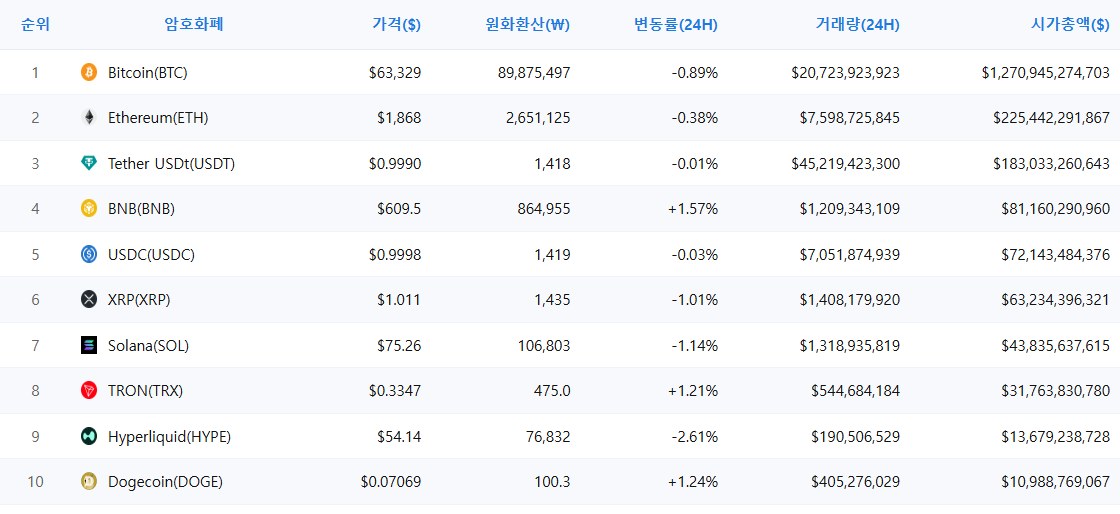
Task: Click the TRON red icon
Action: click(89, 390)
